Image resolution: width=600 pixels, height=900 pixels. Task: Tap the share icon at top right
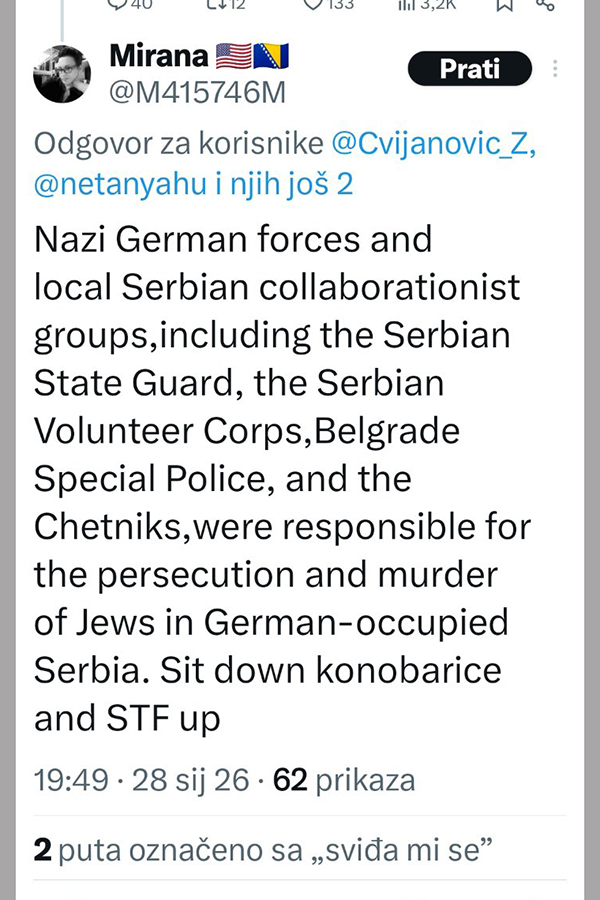[x=545, y=4]
